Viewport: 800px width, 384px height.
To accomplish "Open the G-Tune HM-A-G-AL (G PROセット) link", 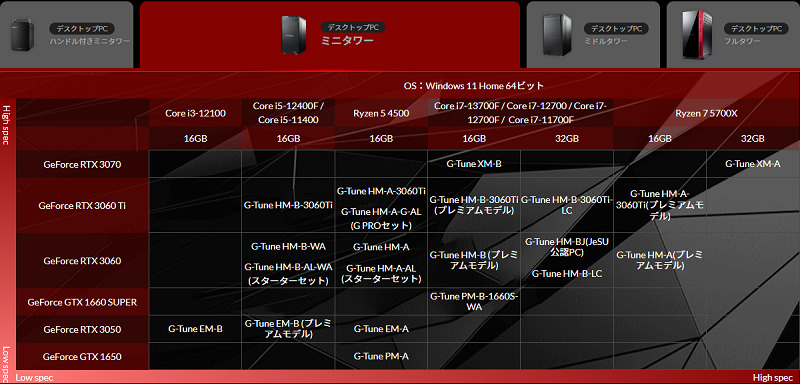I will coord(381,218).
